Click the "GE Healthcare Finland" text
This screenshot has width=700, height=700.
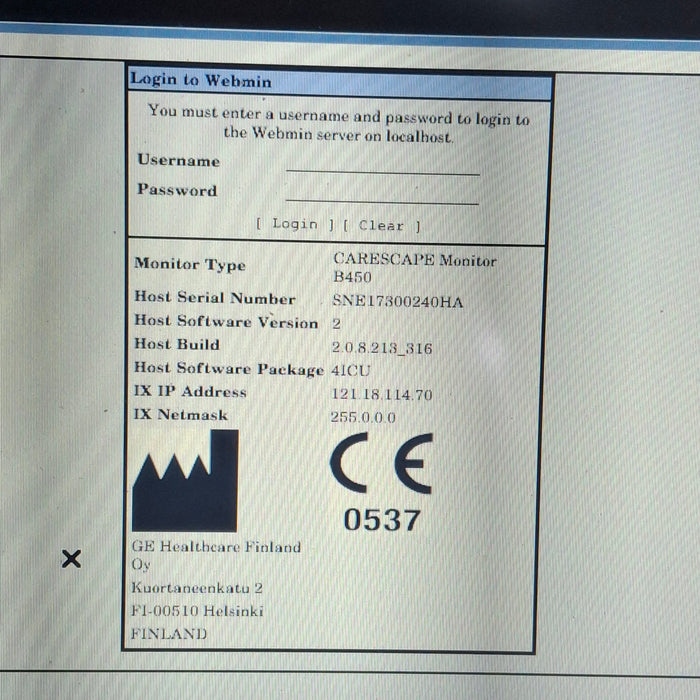click(x=217, y=546)
